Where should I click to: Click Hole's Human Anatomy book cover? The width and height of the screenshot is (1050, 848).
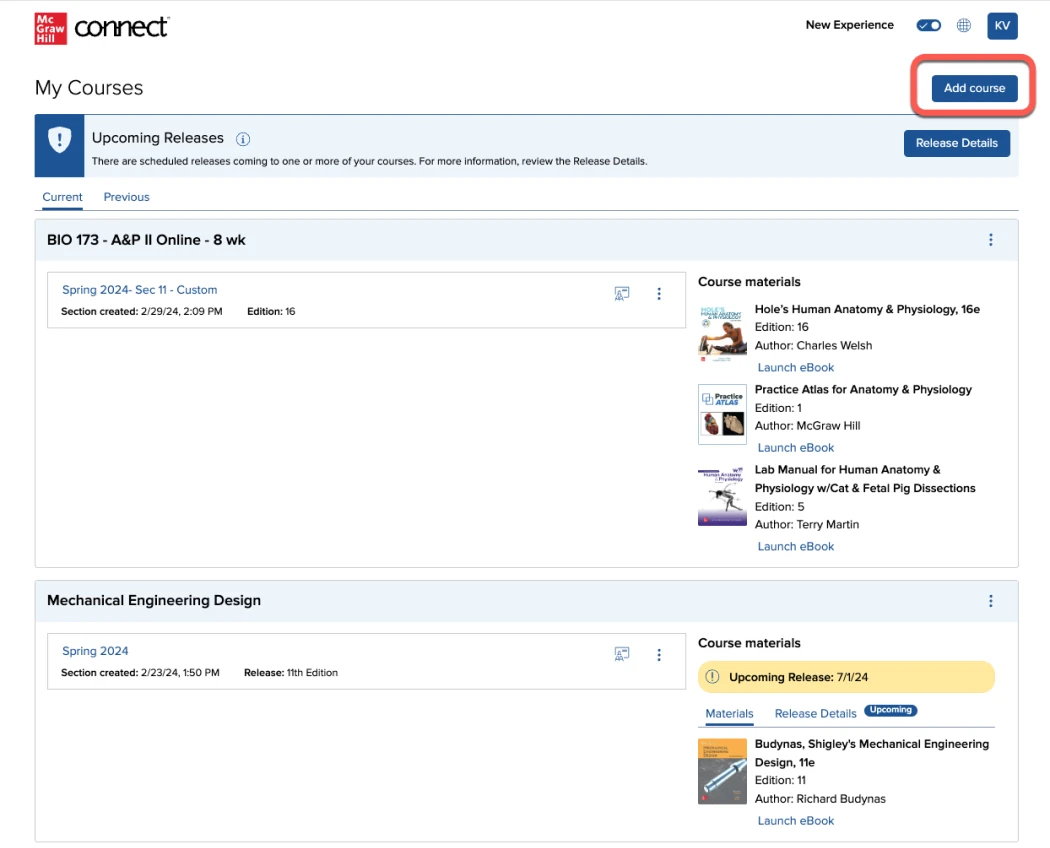click(722, 334)
